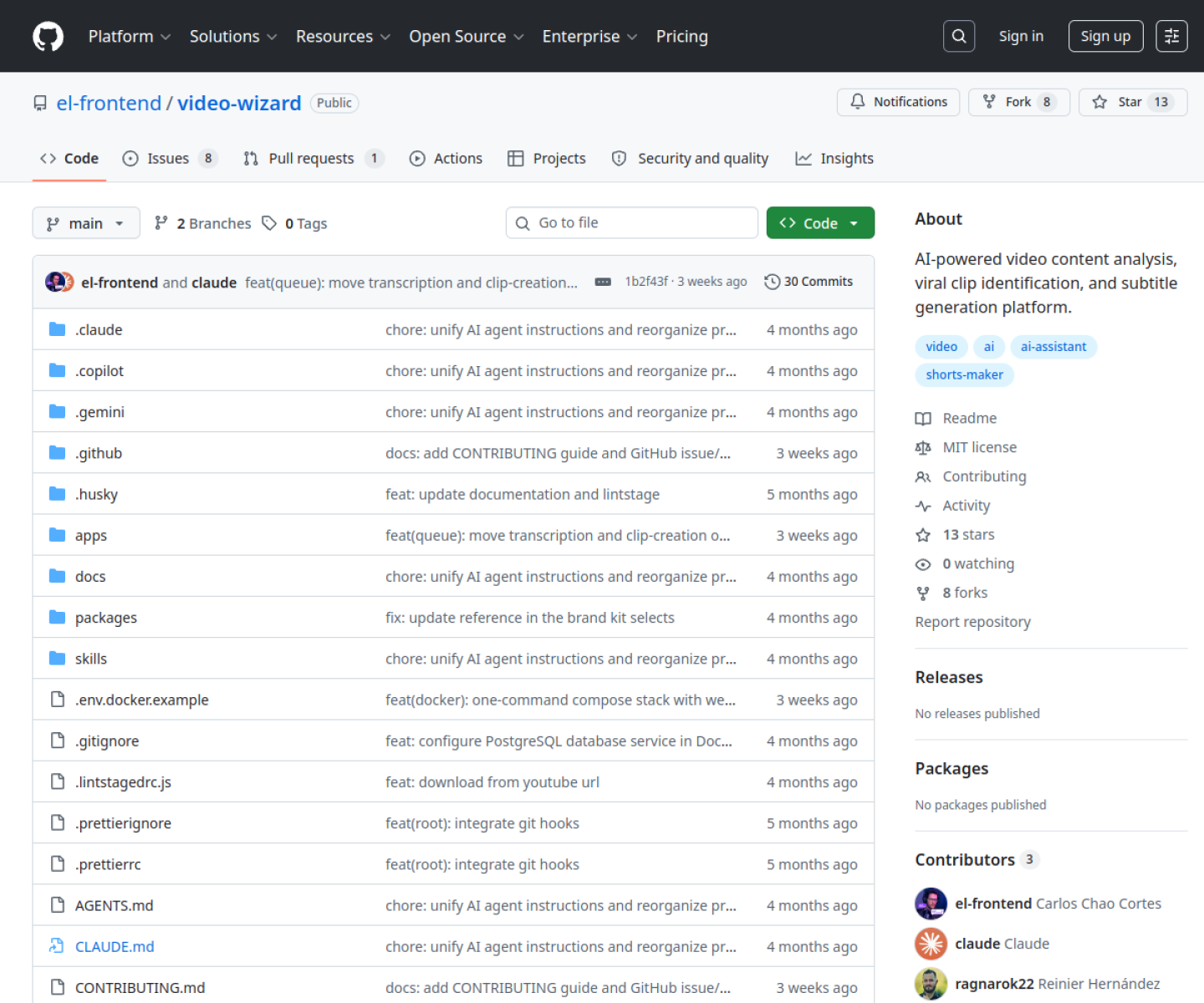Viewport: 1204px width, 1003px height.
Task: Switch to the Projects tab
Action: (547, 159)
